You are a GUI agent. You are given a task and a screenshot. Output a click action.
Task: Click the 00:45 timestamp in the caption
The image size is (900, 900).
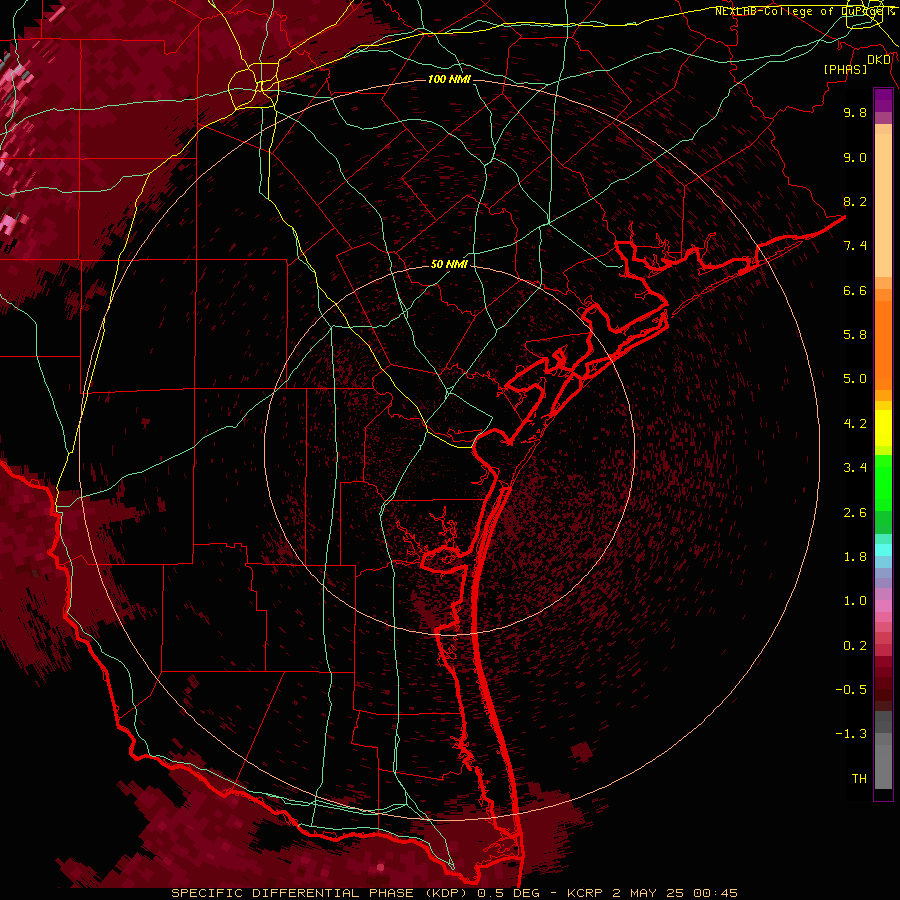(x=715, y=893)
